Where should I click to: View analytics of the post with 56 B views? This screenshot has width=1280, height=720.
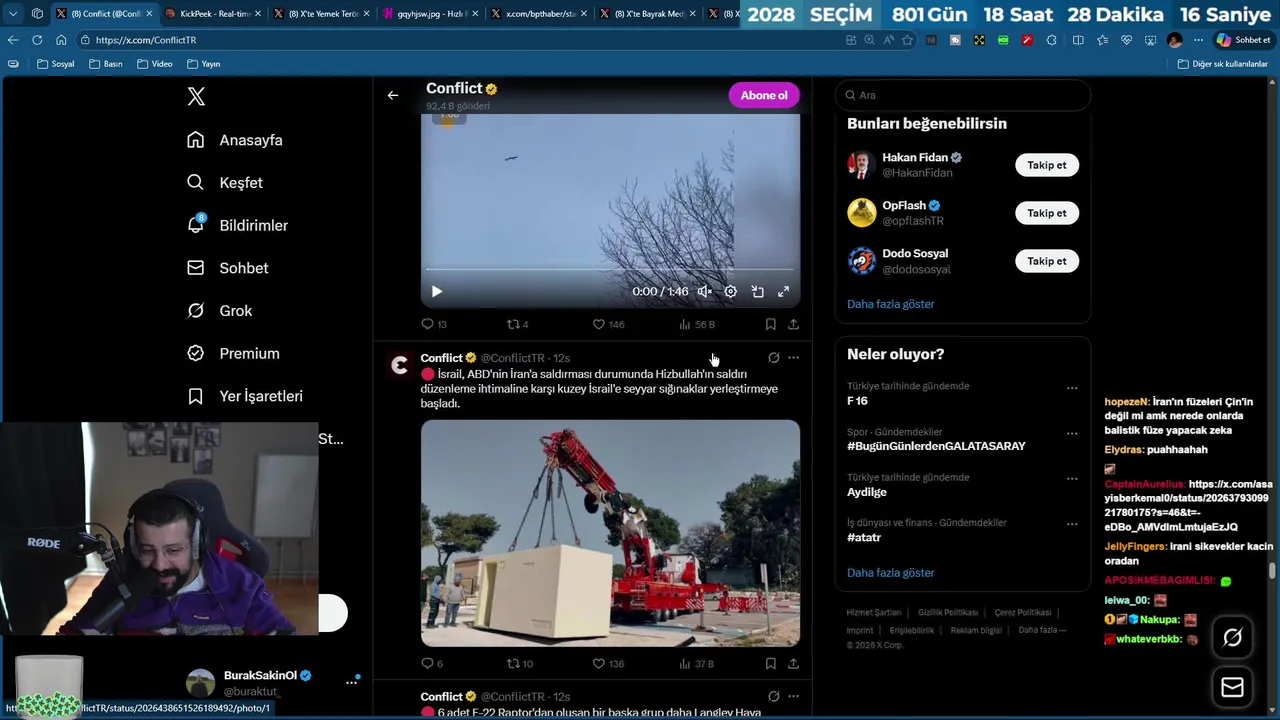[x=697, y=324]
